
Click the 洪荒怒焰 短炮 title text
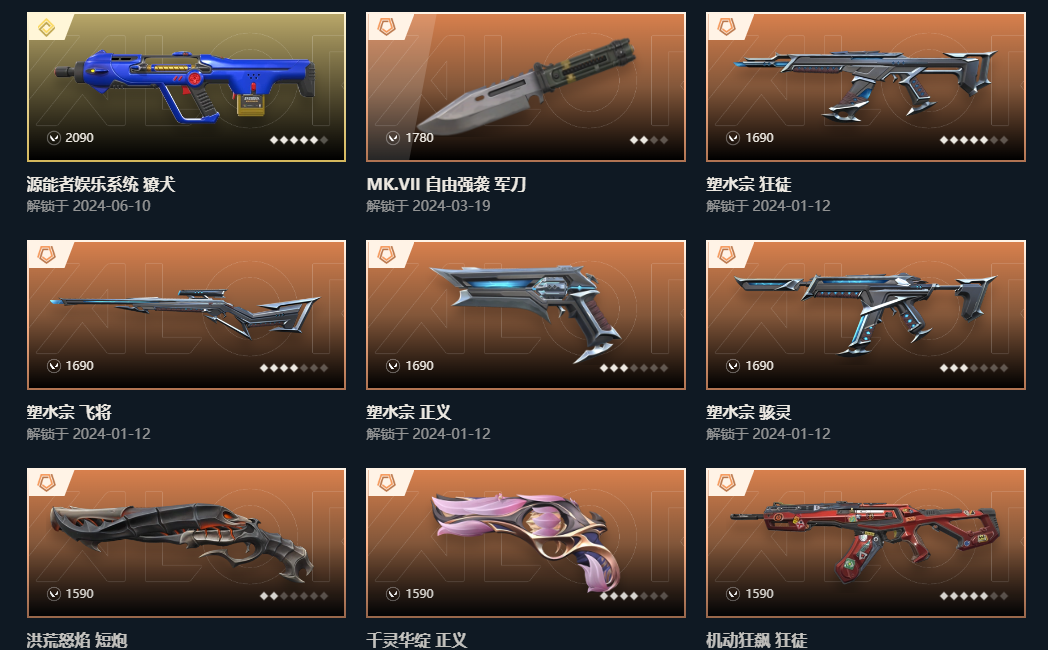coord(77,640)
